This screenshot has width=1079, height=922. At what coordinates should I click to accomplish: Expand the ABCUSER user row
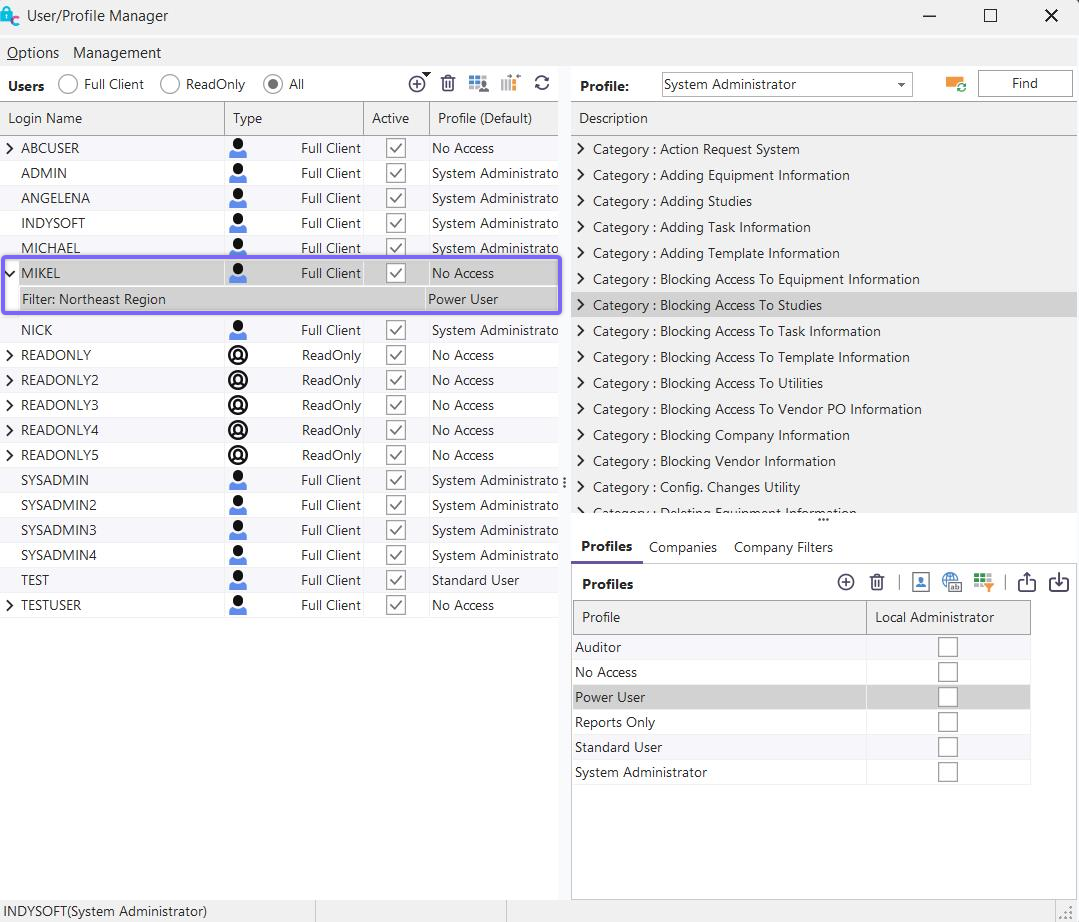[10, 148]
